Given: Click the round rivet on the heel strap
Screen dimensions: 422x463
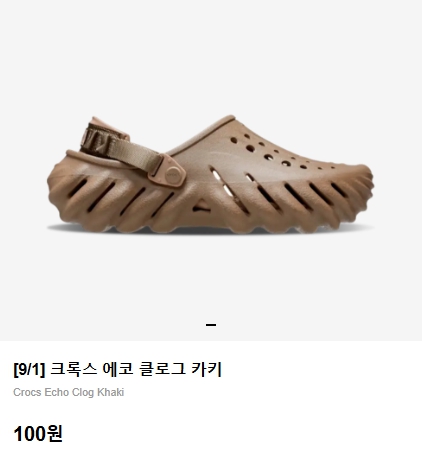Looking at the screenshot, I should 173,174.
